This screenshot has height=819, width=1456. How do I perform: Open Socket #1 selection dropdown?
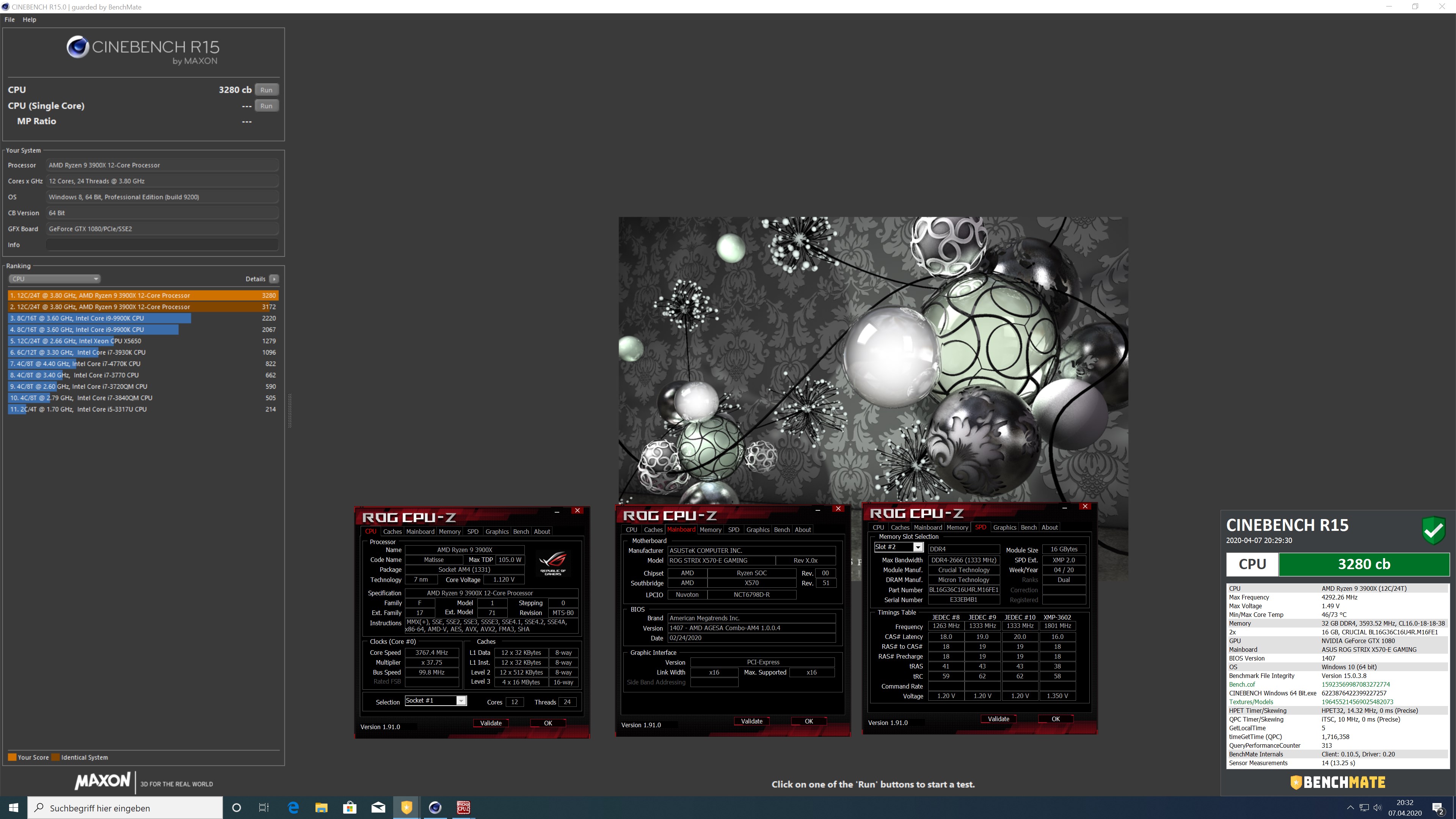435,701
